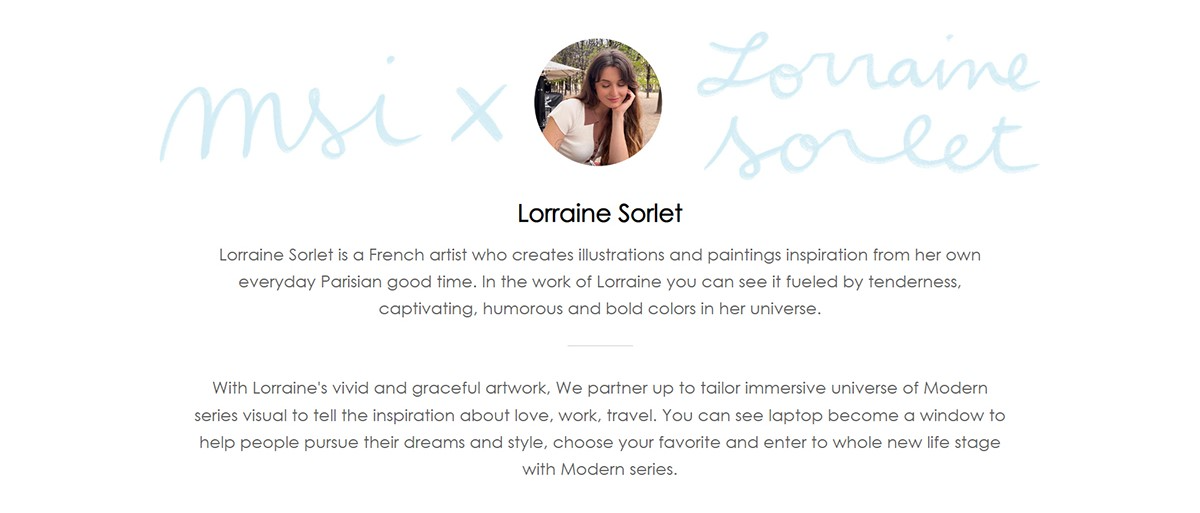Select the black "Lorraine Sorlet" heading

point(600,213)
